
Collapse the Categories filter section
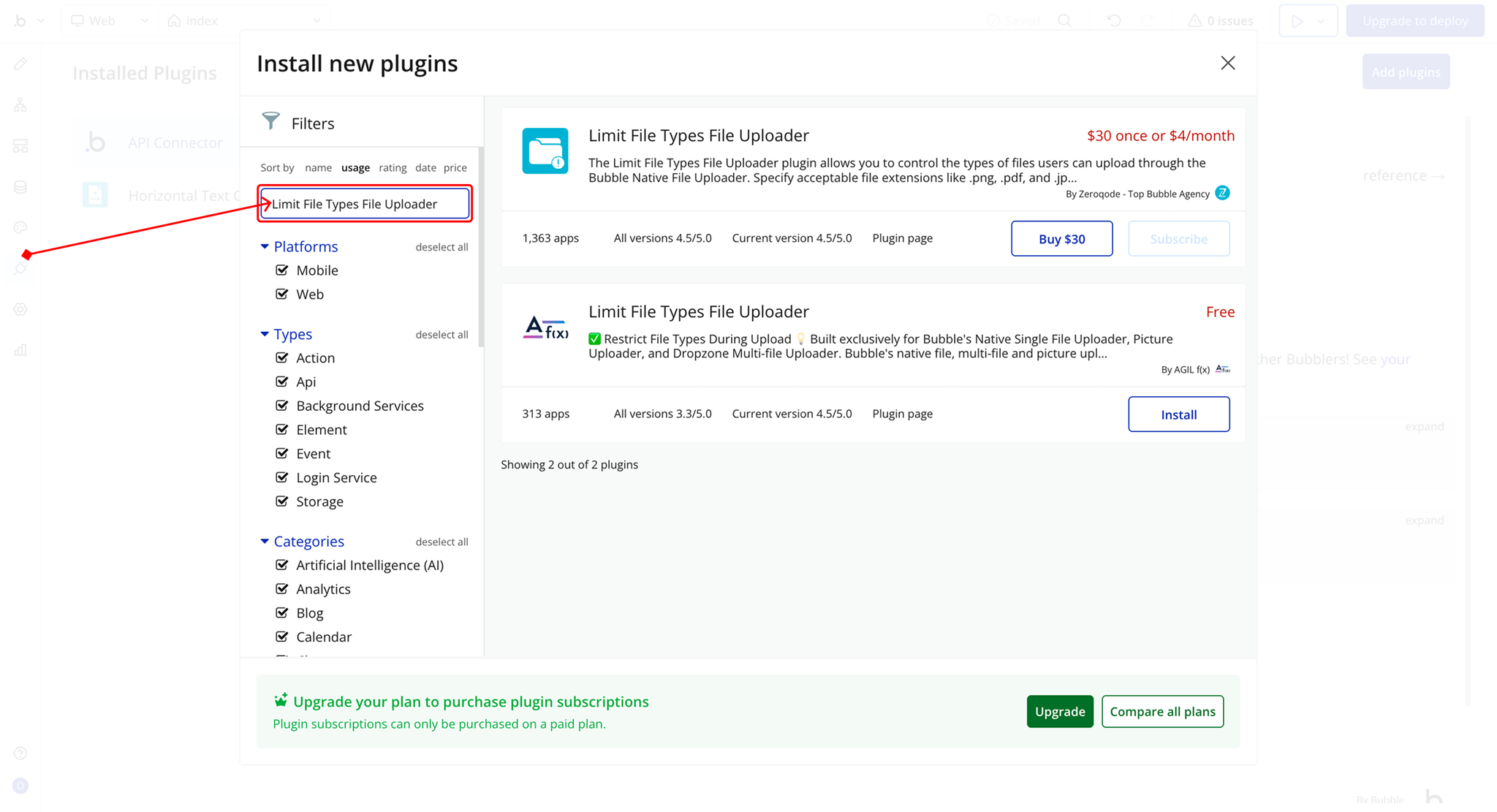pyautogui.click(x=265, y=542)
